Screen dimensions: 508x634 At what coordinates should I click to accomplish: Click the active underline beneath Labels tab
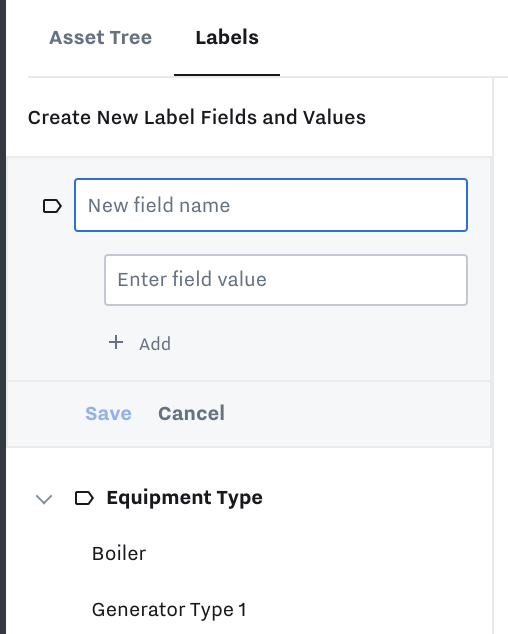tap(227, 75)
